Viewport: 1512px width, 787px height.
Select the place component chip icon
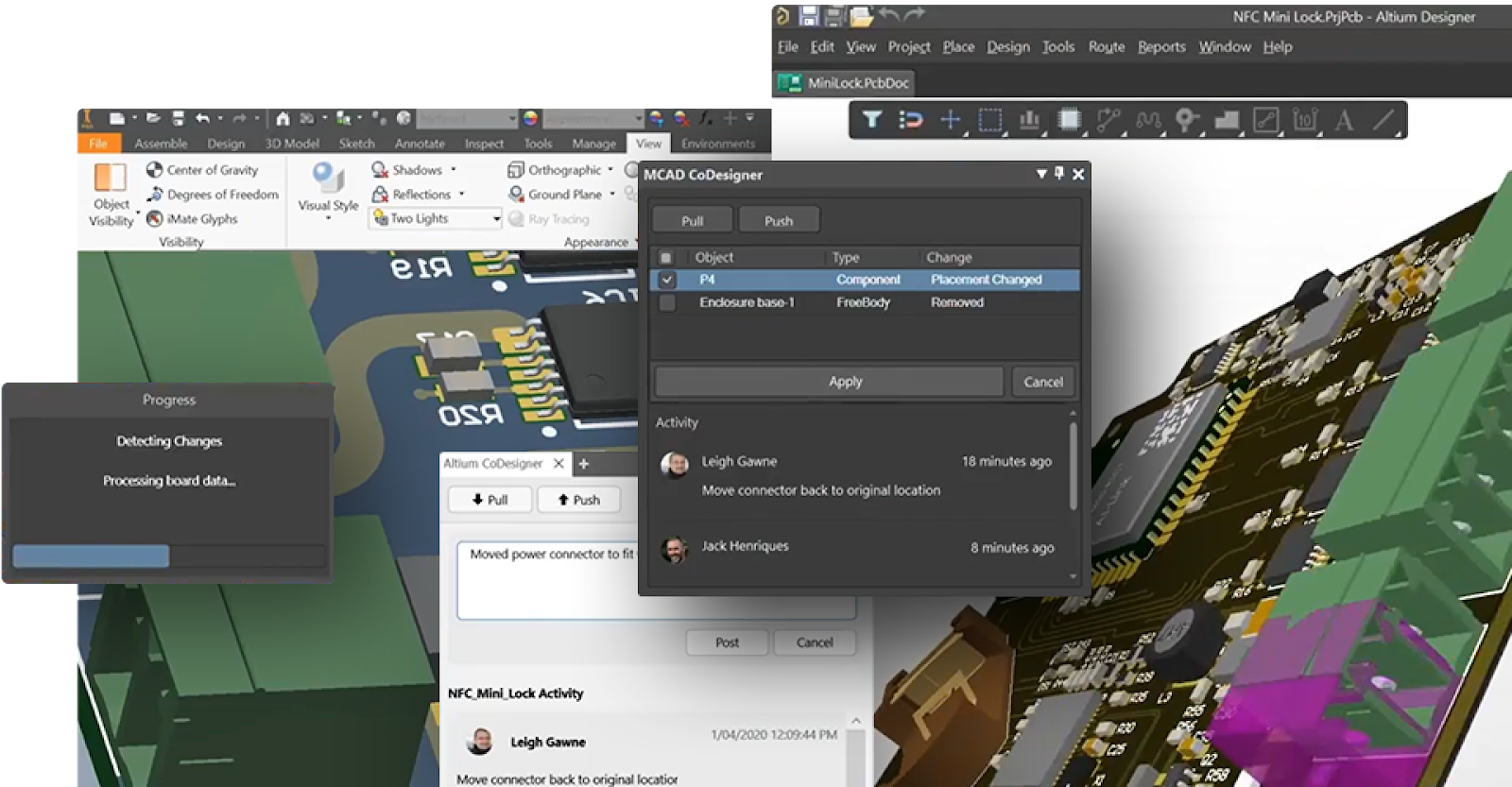coord(1070,120)
